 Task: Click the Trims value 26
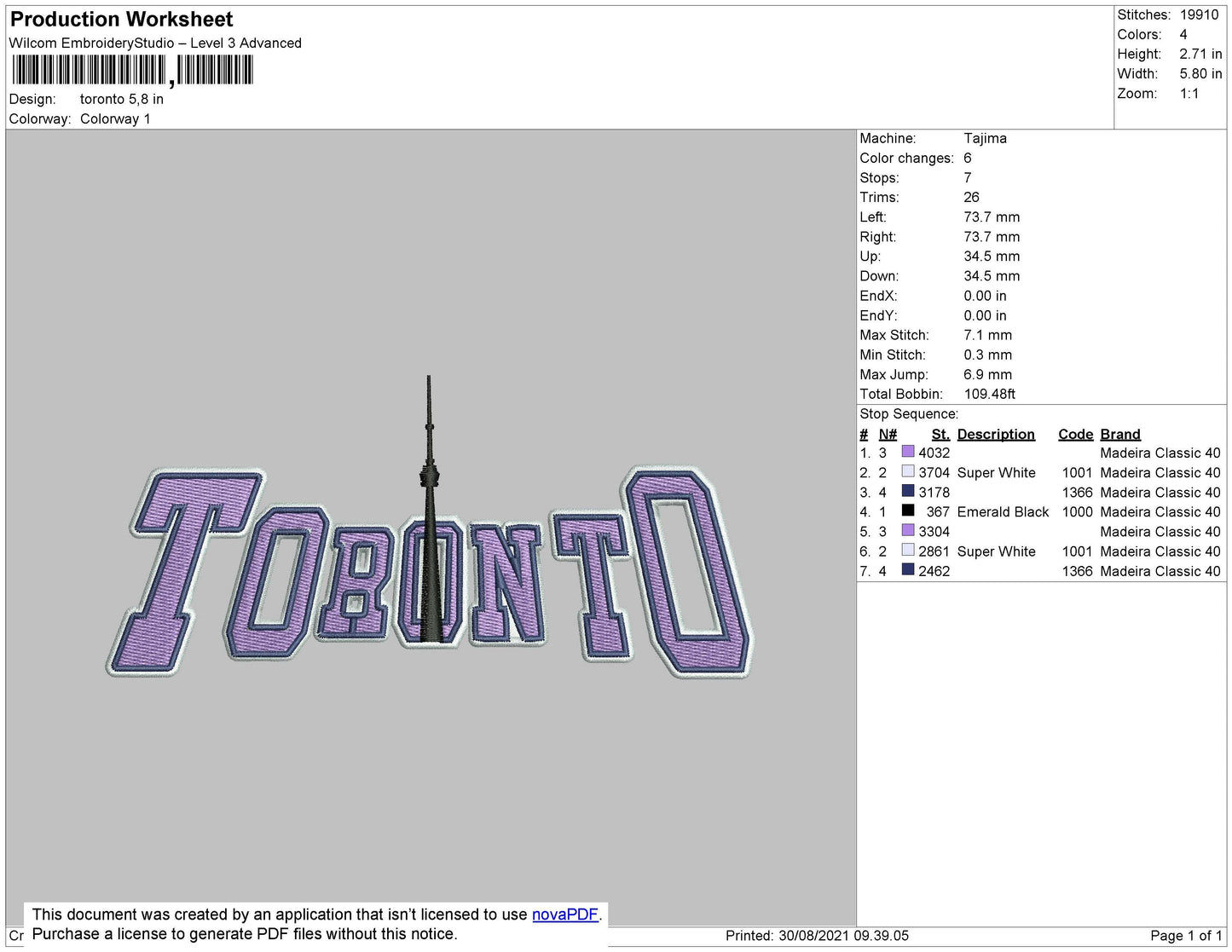click(x=972, y=197)
